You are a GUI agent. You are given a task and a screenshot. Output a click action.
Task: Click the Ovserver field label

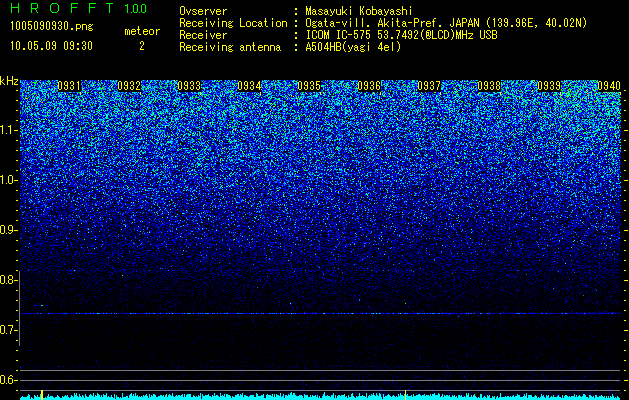[x=203, y=11]
